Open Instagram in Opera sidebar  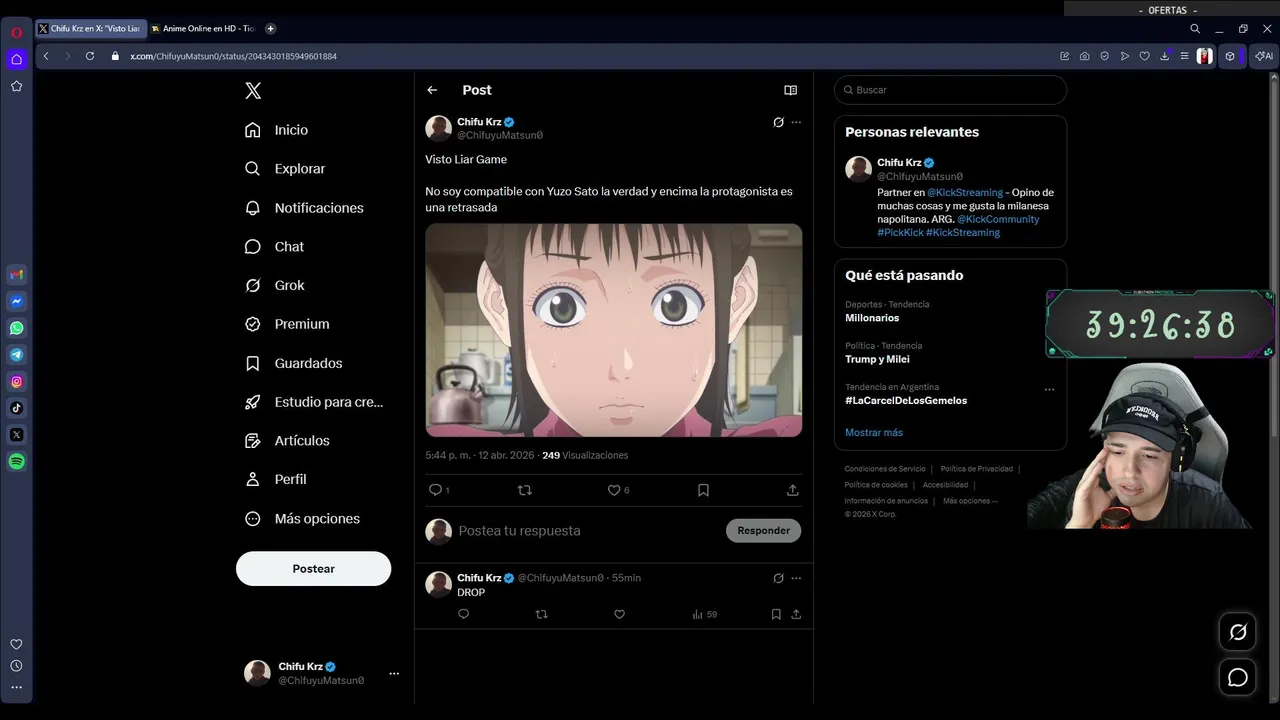(x=17, y=381)
